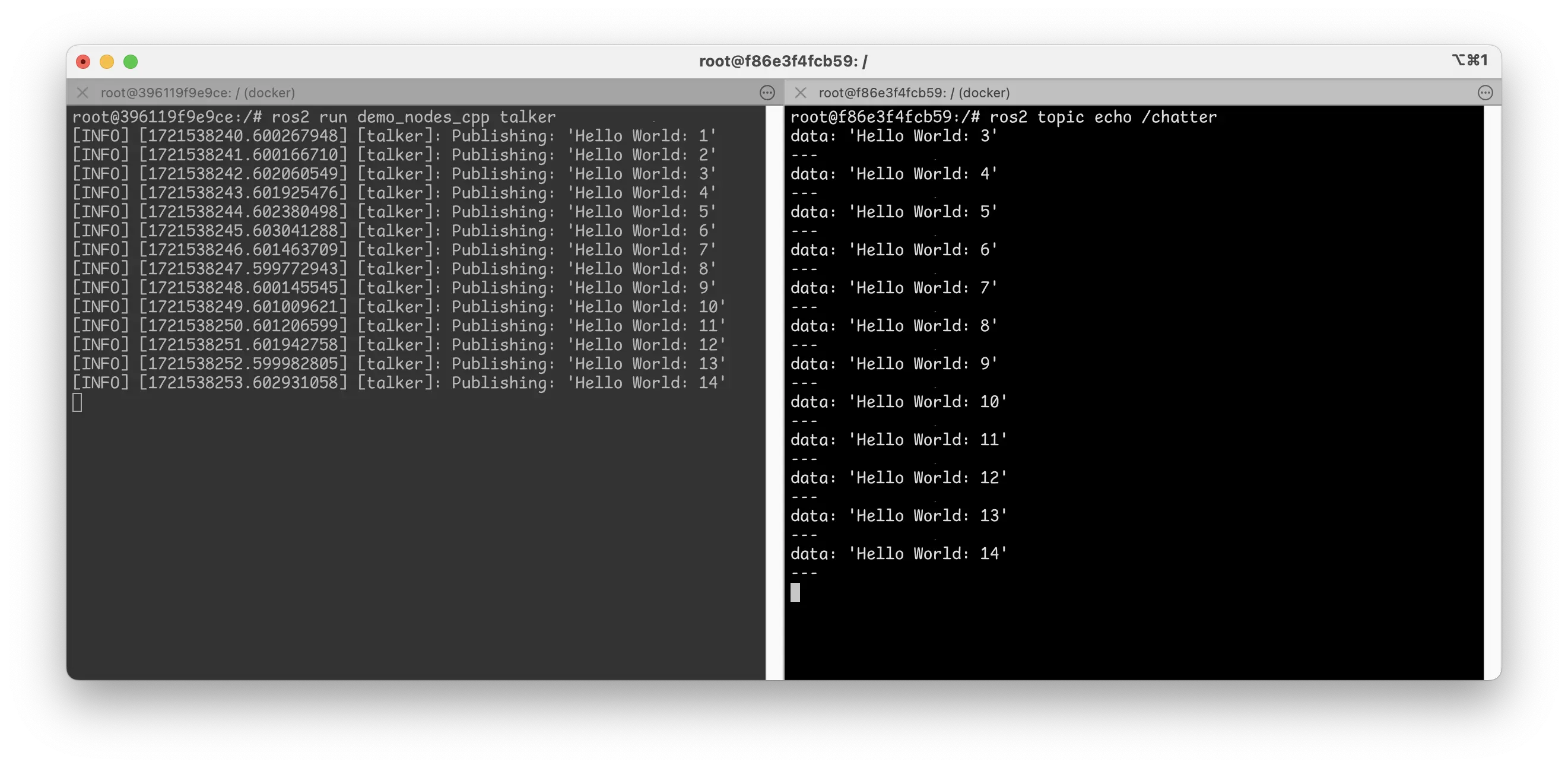
Task: Open the options menu on the right terminal tab
Action: click(x=1486, y=93)
